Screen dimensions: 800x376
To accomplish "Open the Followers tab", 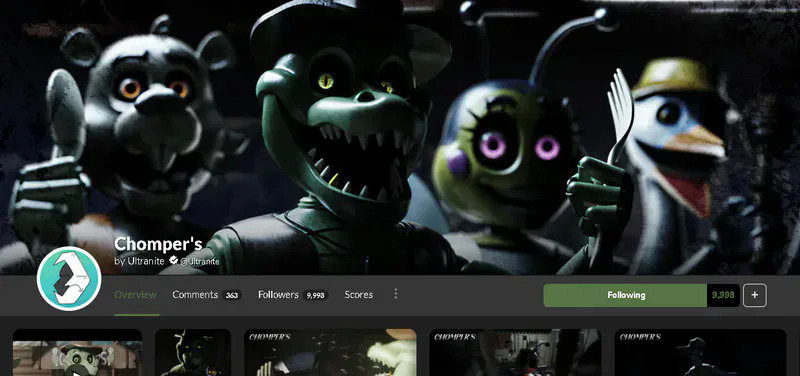I will pos(278,294).
